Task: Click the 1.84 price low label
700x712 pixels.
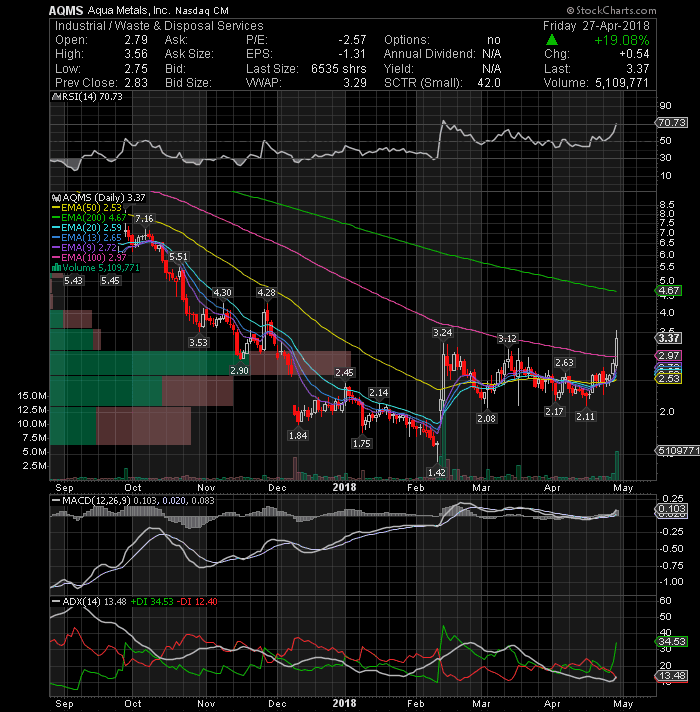Action: tap(298, 435)
